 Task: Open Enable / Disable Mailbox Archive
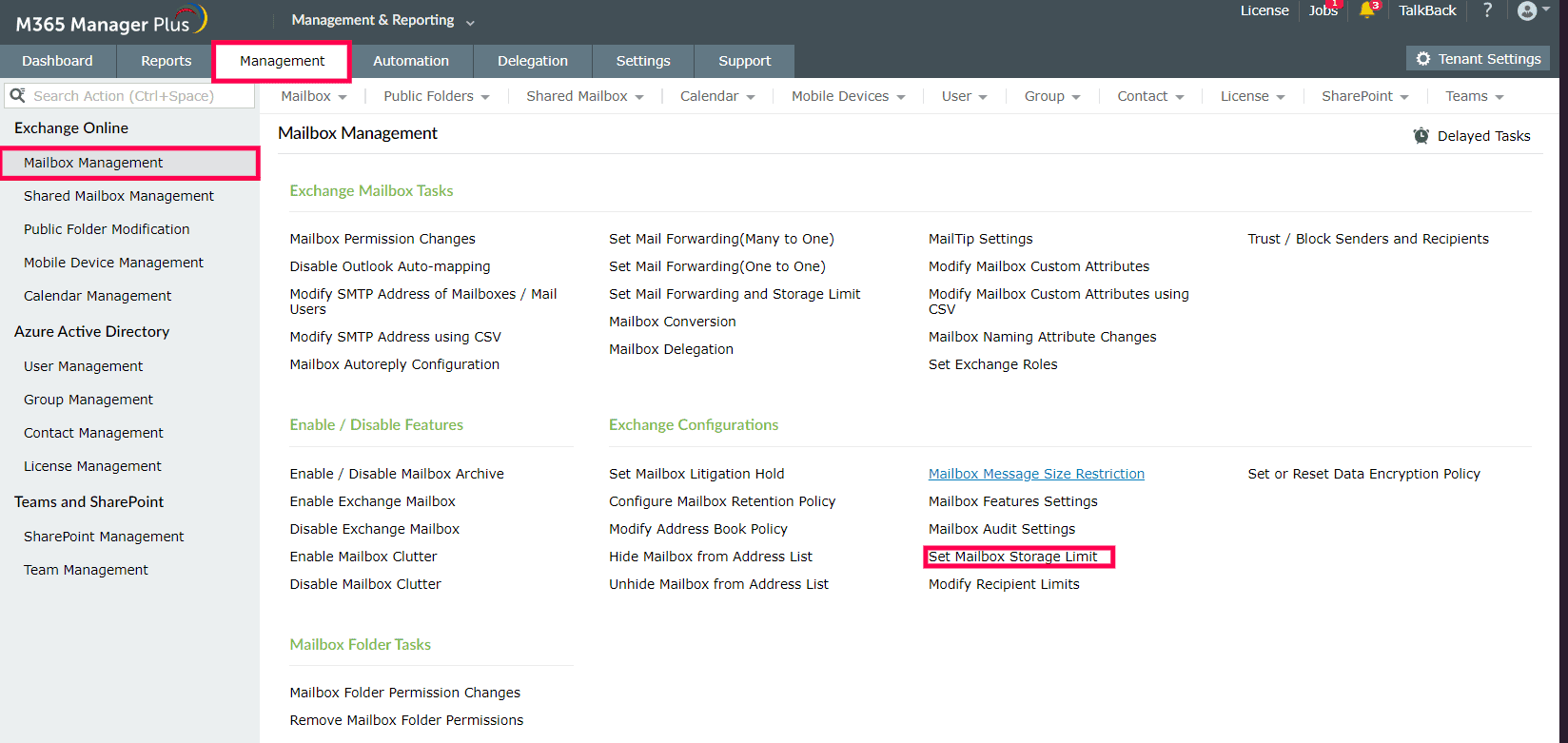(397, 474)
